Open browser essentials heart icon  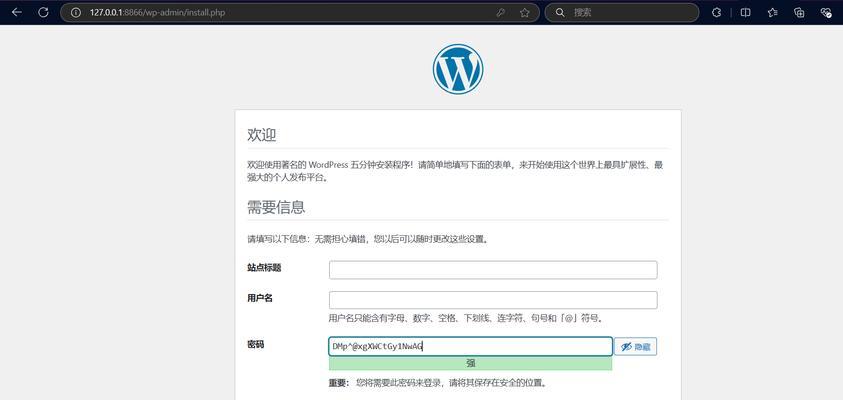(x=826, y=12)
